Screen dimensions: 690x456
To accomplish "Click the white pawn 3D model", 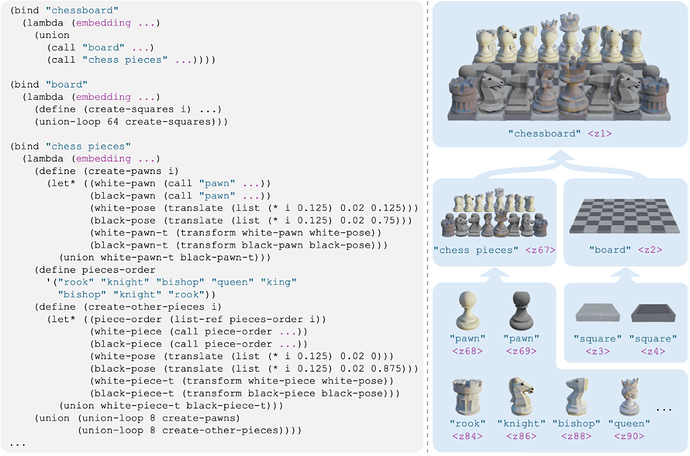I will point(467,310).
